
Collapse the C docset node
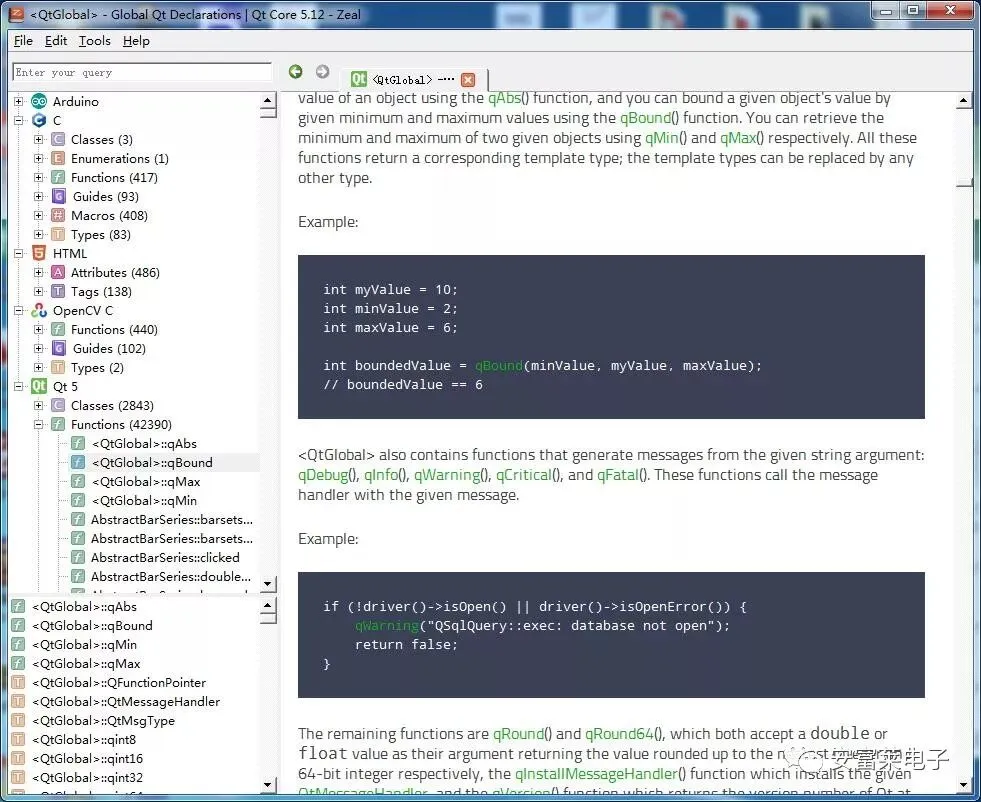[19, 120]
